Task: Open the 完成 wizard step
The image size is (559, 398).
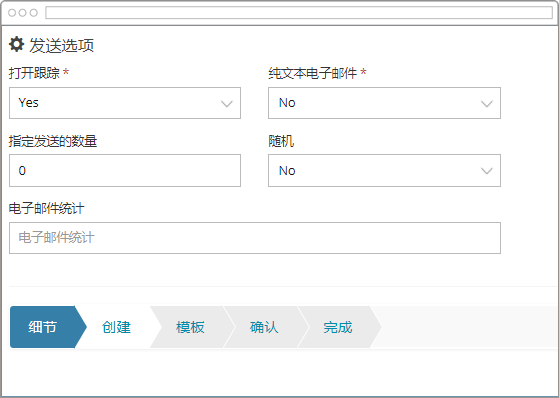Action: tap(338, 327)
